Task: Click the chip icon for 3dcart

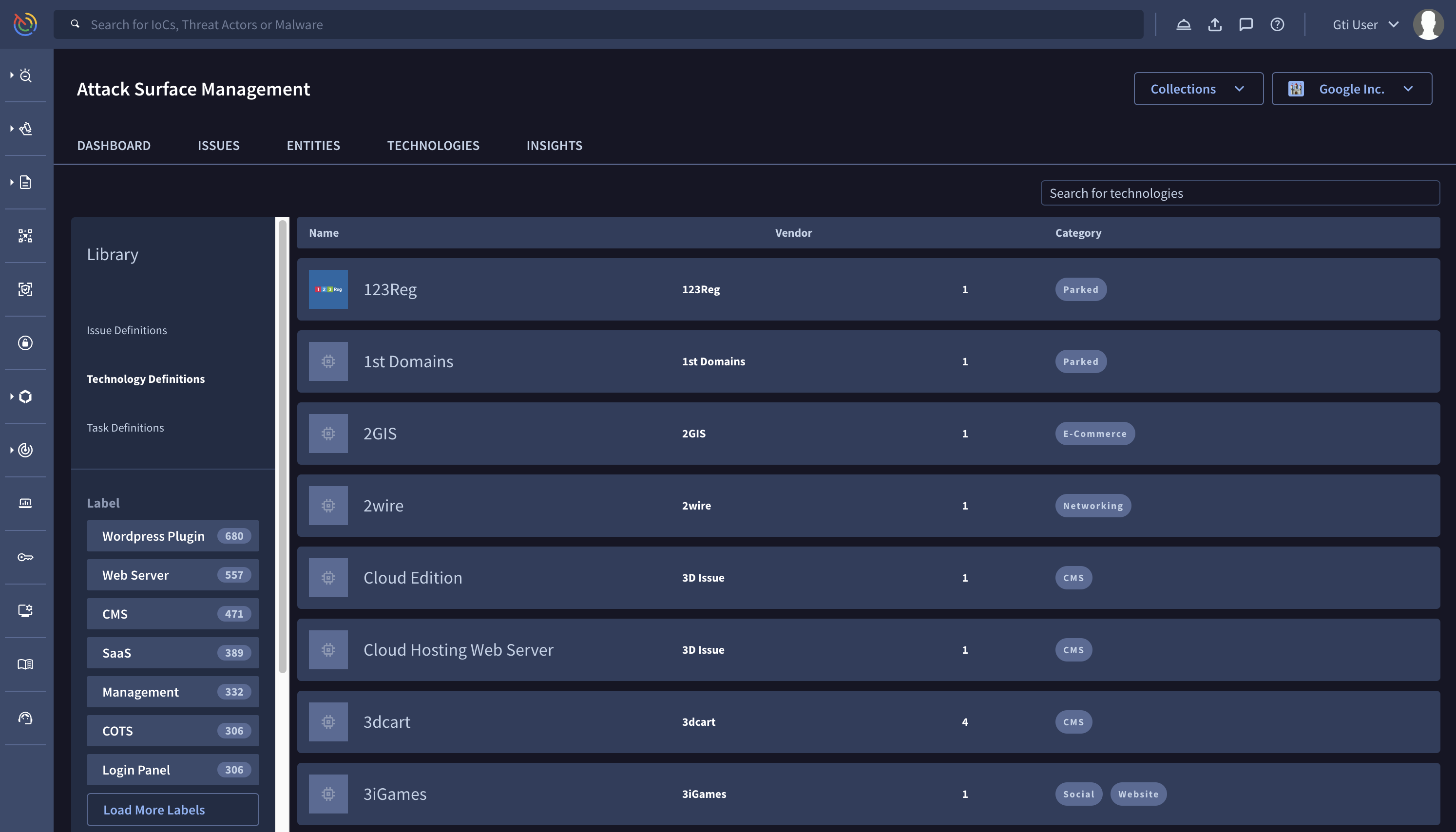Action: coord(328,722)
